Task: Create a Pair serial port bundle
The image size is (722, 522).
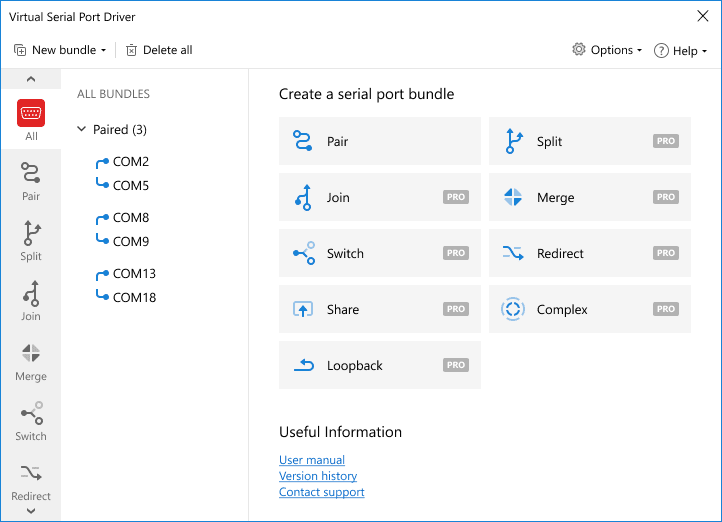Action: click(380, 142)
